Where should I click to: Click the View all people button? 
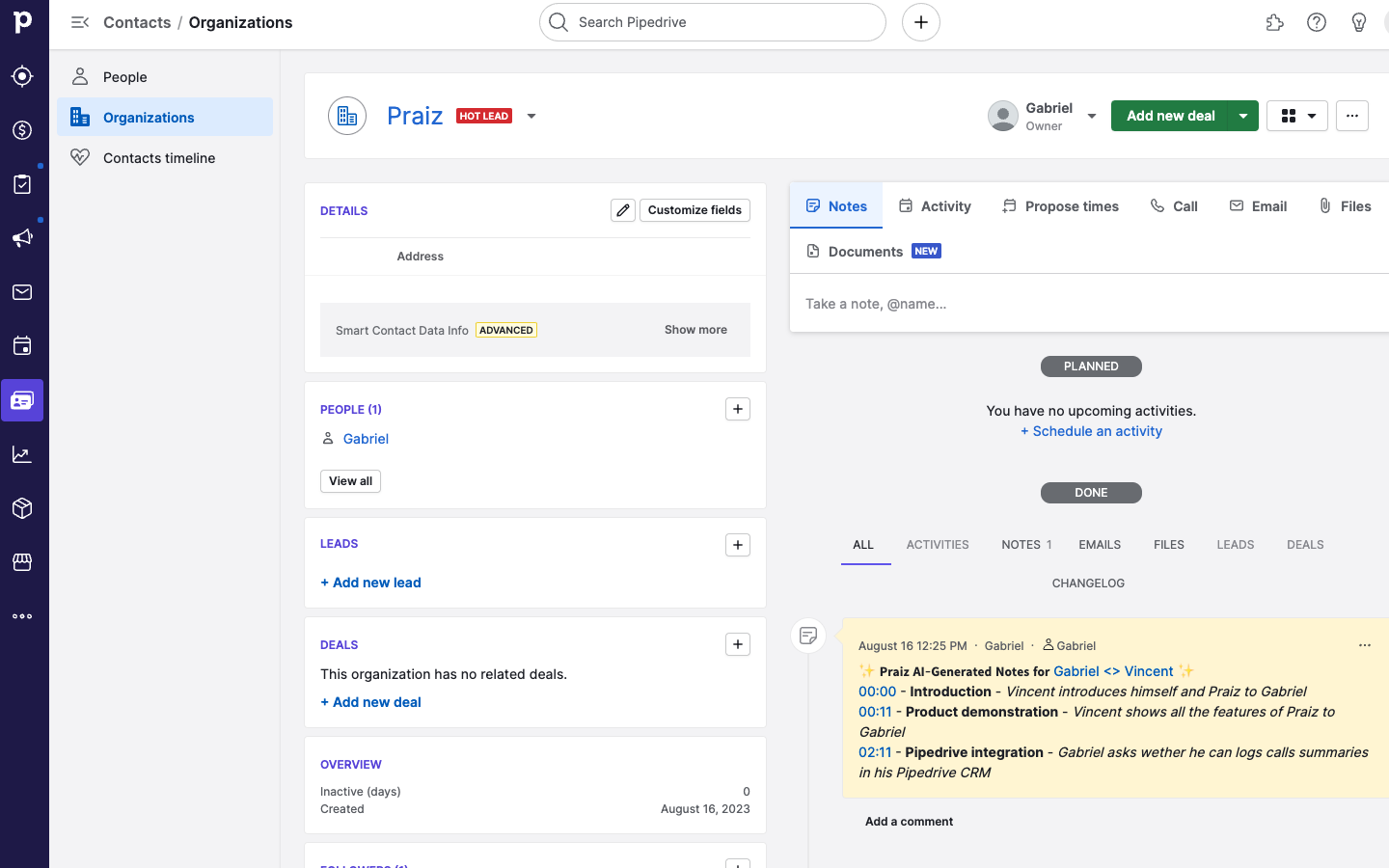click(350, 481)
